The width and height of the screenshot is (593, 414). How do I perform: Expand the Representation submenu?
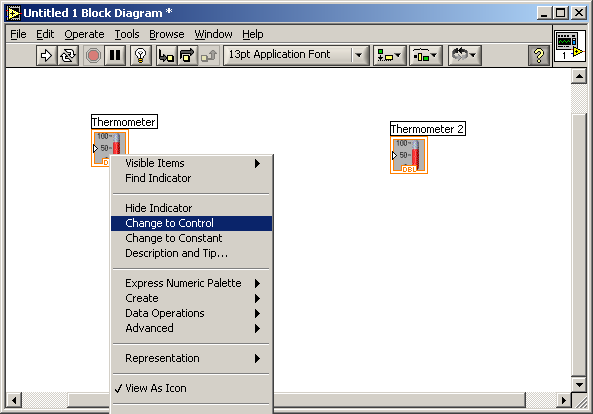tap(191, 358)
